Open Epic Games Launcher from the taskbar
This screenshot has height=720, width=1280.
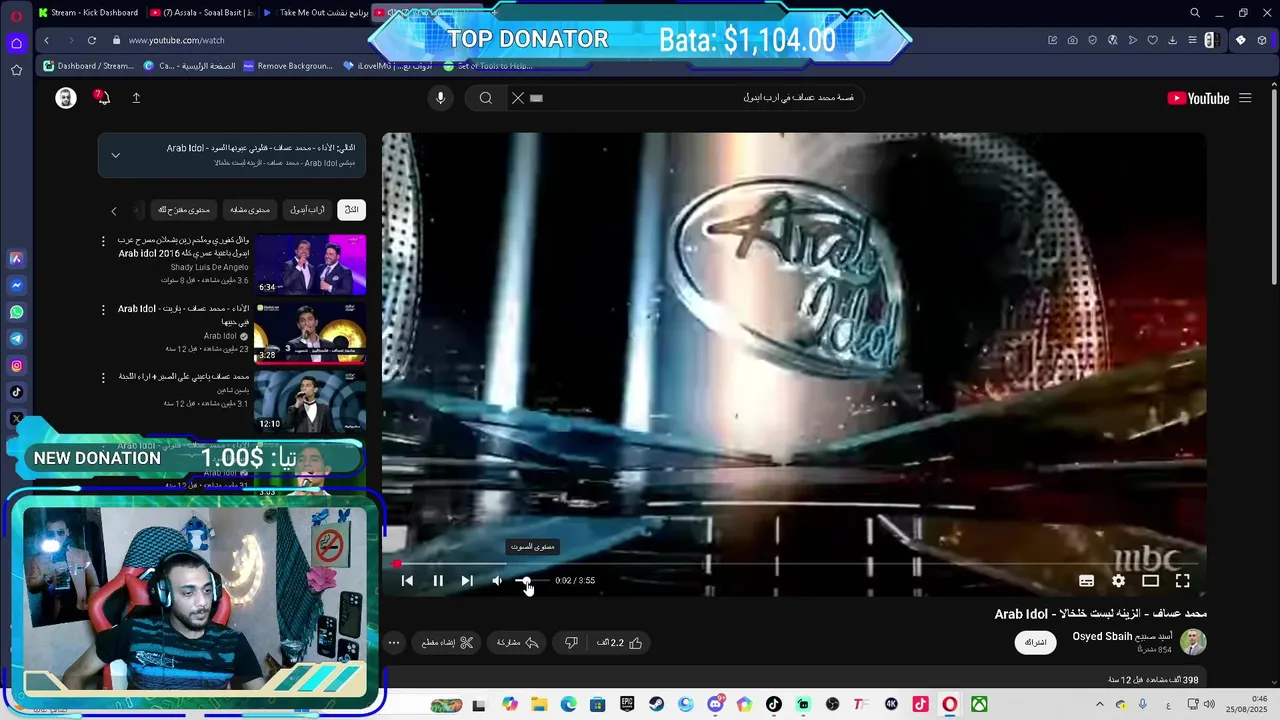click(x=627, y=705)
